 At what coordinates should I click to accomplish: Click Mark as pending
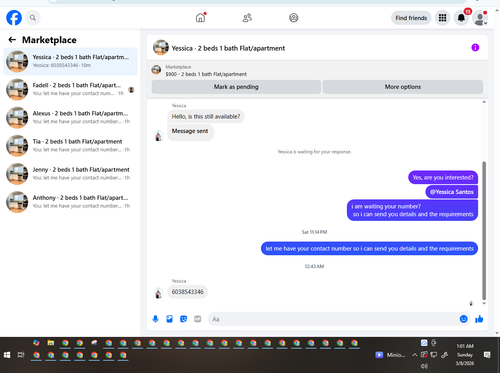[x=236, y=87]
